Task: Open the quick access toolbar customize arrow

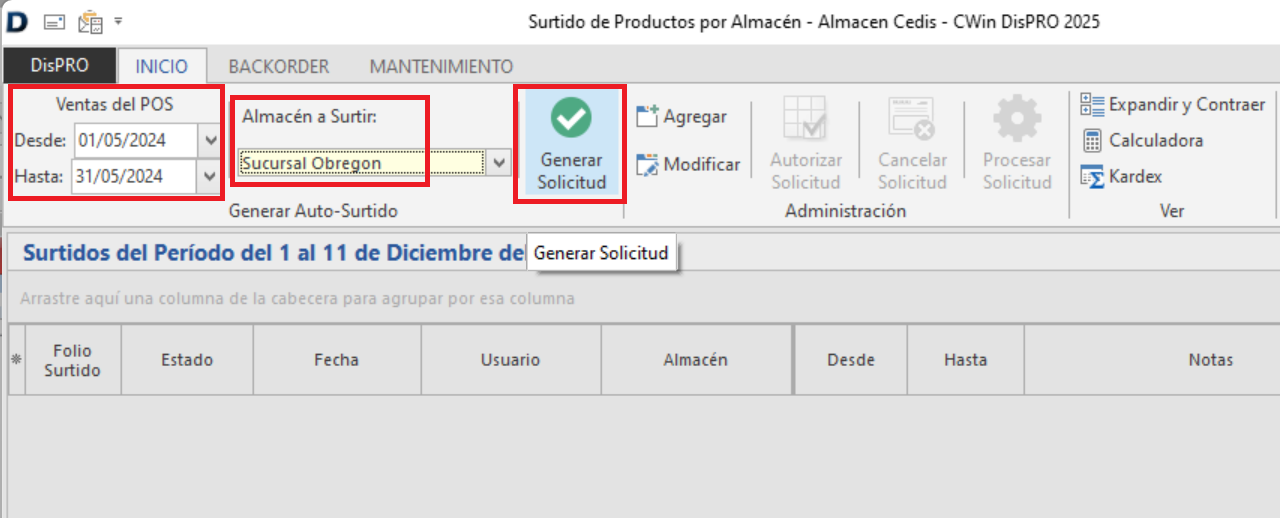Action: coord(119,21)
